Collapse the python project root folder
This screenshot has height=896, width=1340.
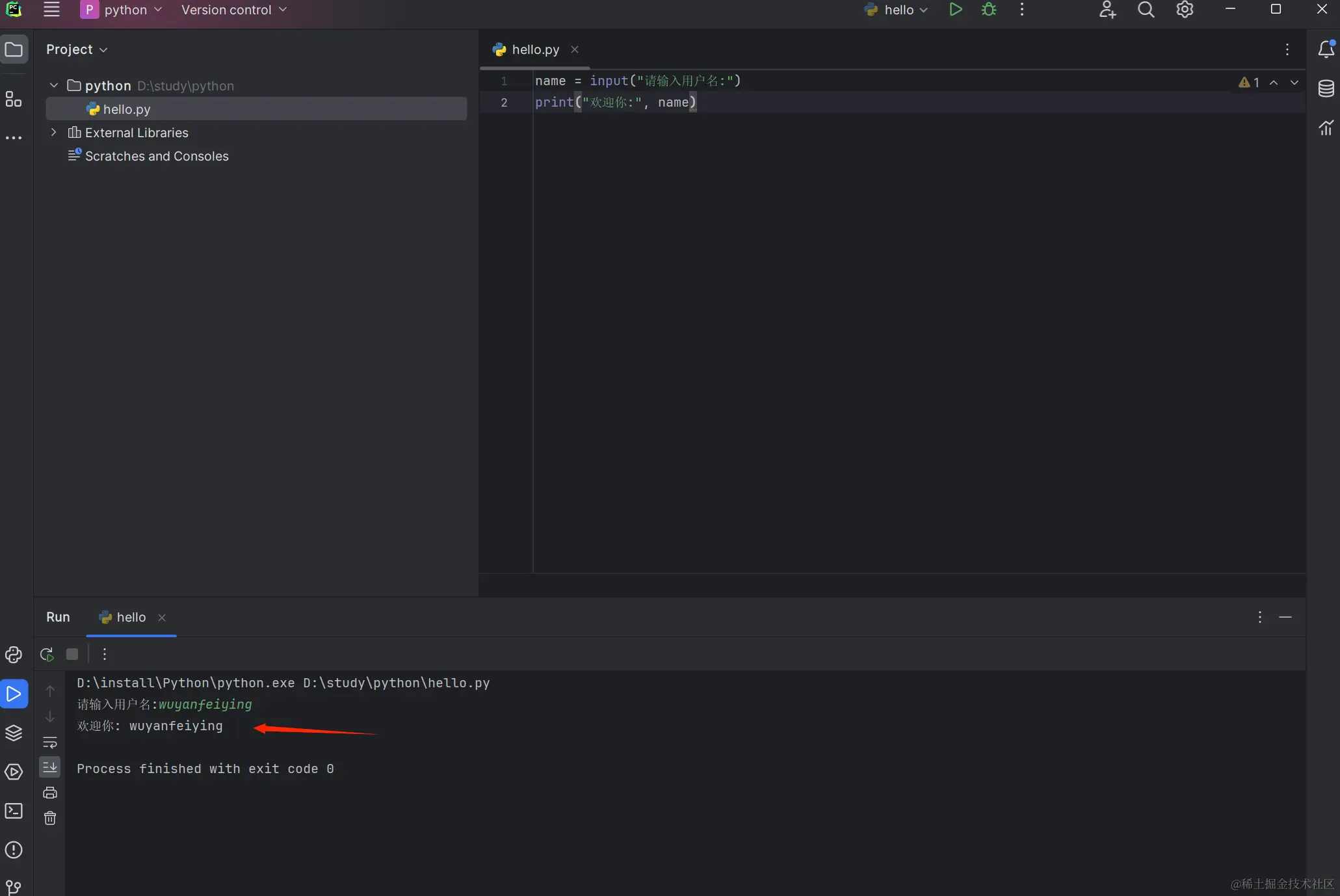54,85
